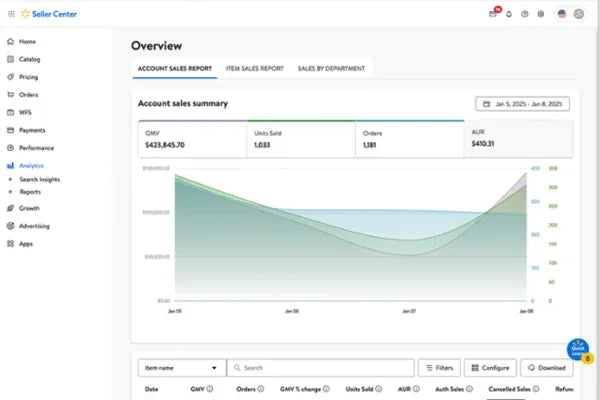Open the Item name dropdown
Image resolution: width=600 pixels, height=400 pixels.
182,368
